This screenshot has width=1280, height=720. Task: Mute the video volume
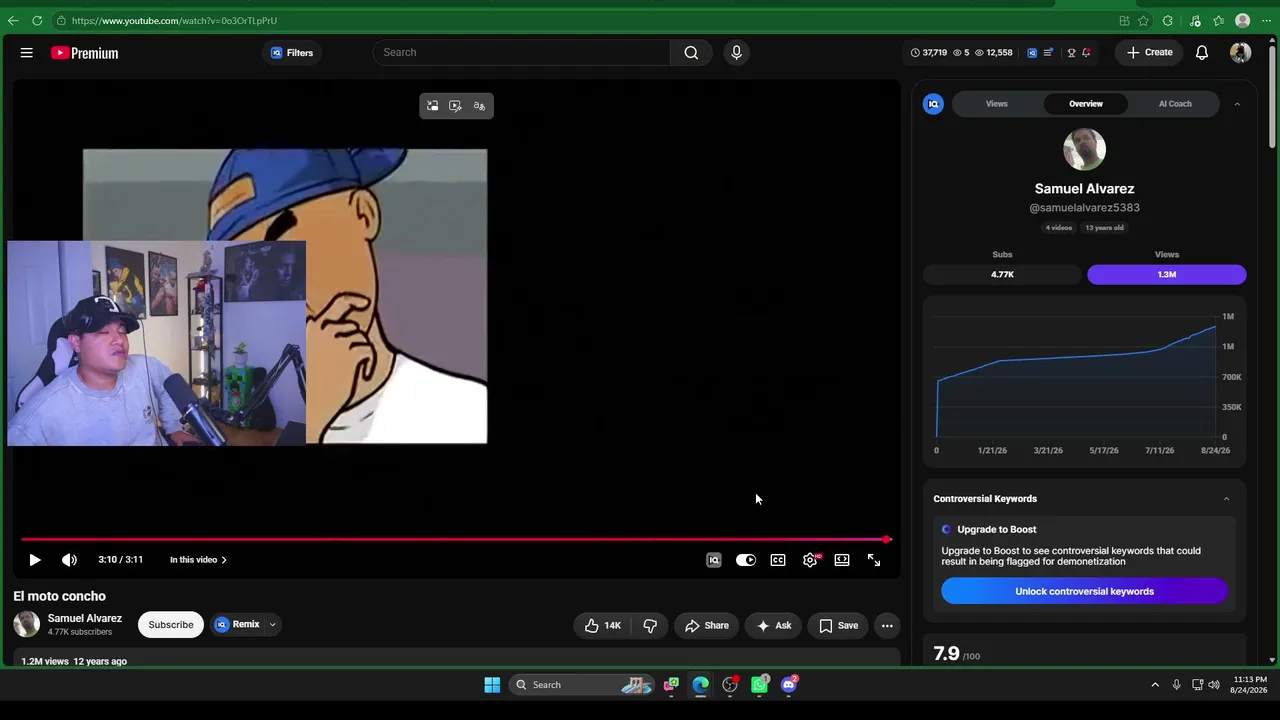coord(69,560)
